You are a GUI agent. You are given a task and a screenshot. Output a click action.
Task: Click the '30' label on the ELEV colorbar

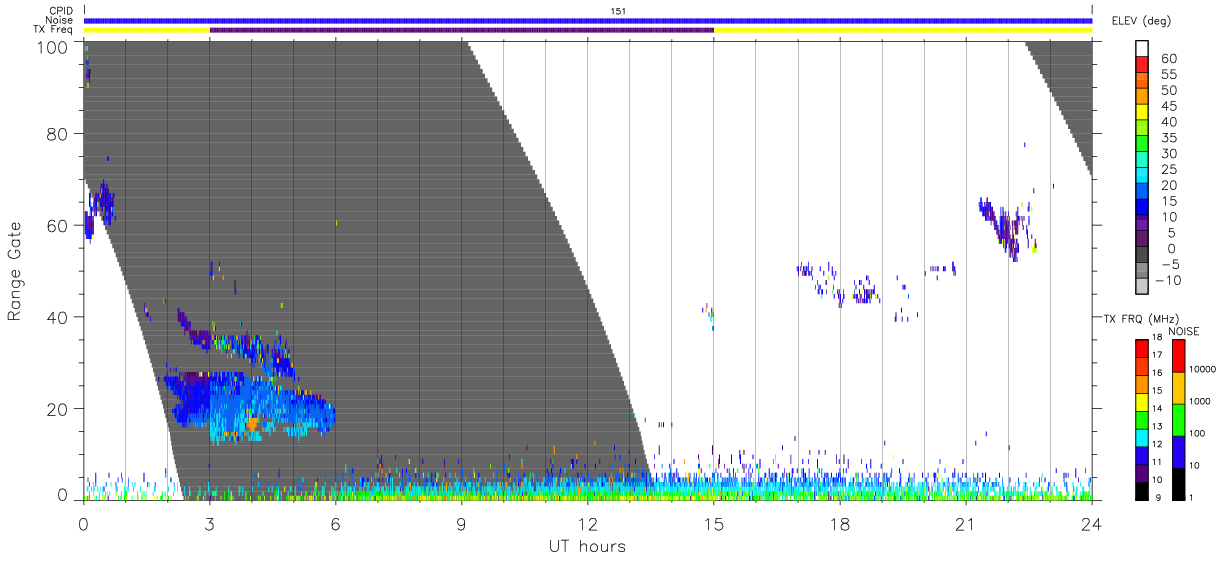(x=1167, y=153)
